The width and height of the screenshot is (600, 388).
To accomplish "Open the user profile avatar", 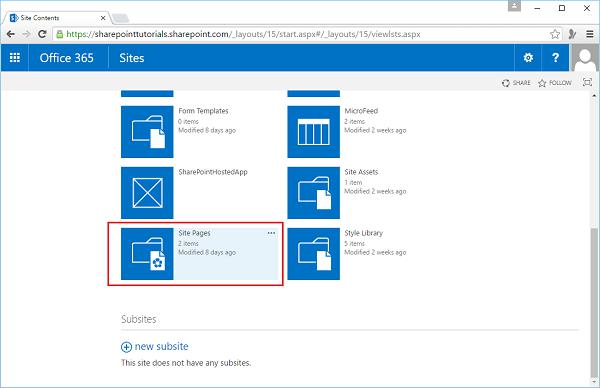I will point(585,58).
